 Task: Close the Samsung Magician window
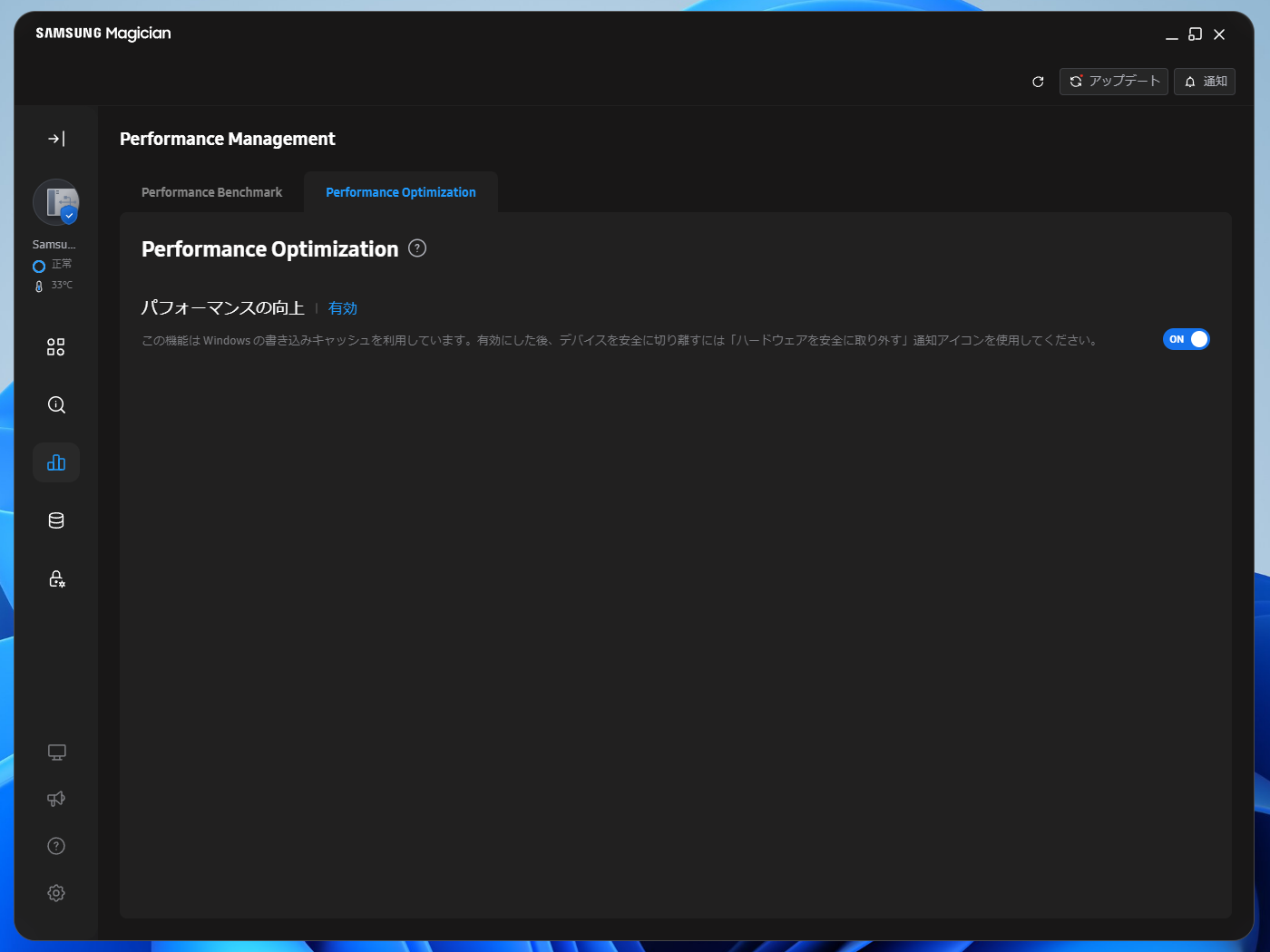[x=1219, y=34]
